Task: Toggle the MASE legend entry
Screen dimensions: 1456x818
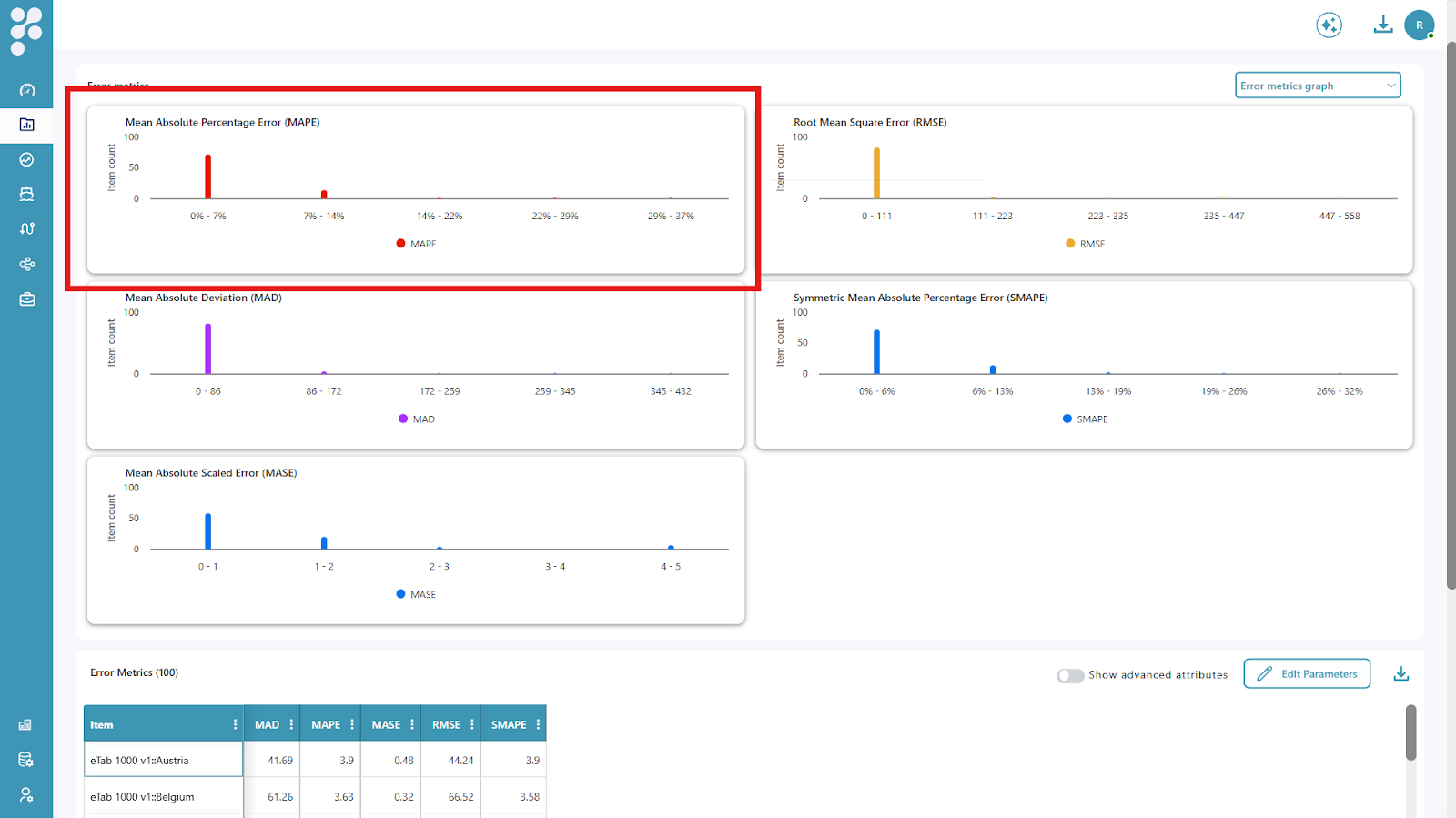Action: point(416,594)
